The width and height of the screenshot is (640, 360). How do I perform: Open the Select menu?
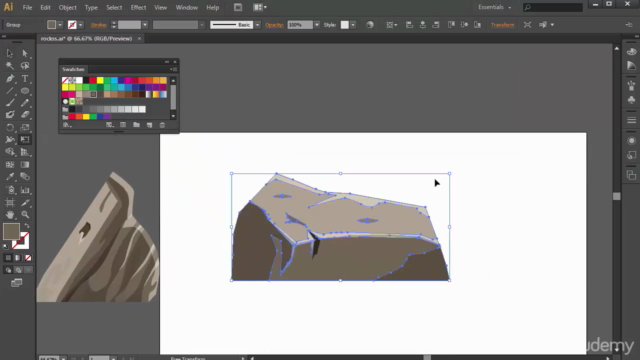114,7
